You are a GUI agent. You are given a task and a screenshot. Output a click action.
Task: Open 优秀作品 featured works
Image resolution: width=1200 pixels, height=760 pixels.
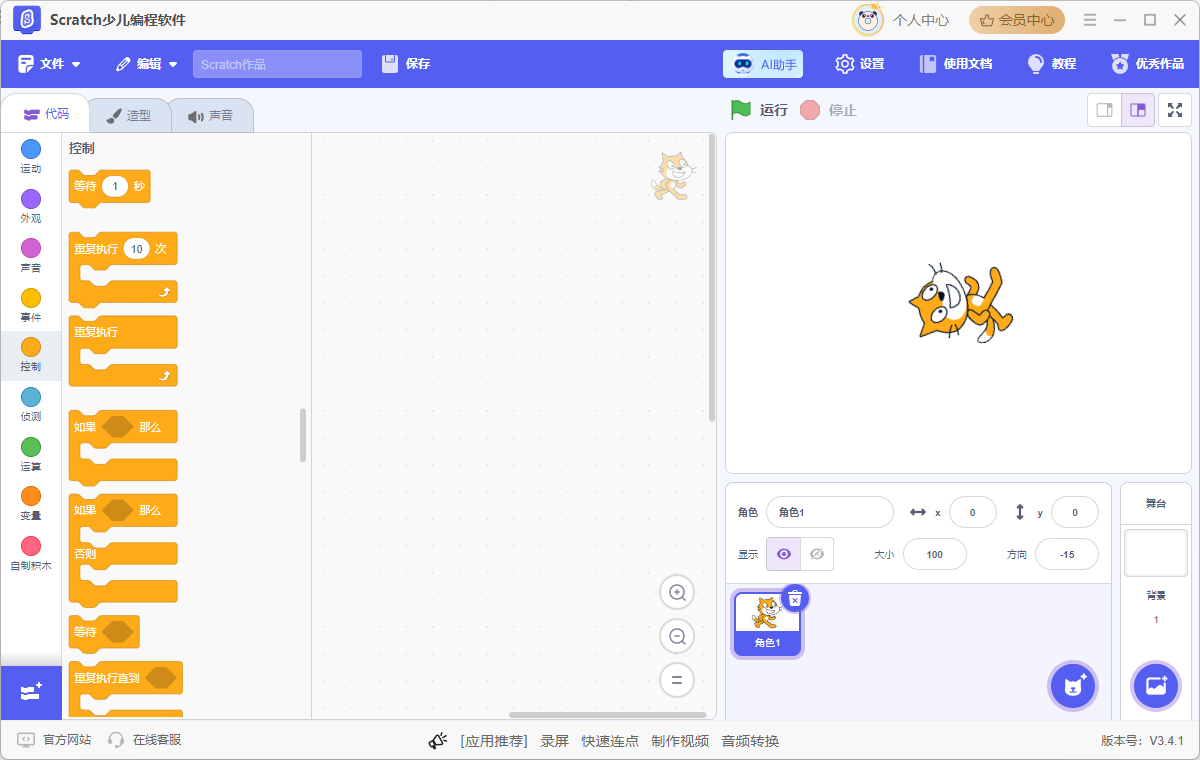pyautogui.click(x=1148, y=64)
